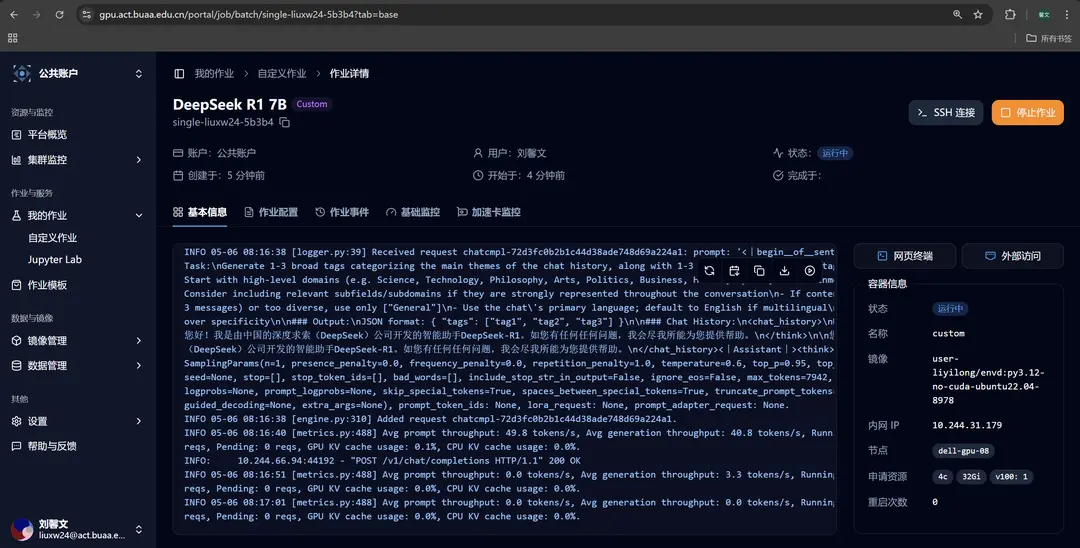The image size is (1080, 548).
Task: Download the job log
Action: tap(785, 271)
